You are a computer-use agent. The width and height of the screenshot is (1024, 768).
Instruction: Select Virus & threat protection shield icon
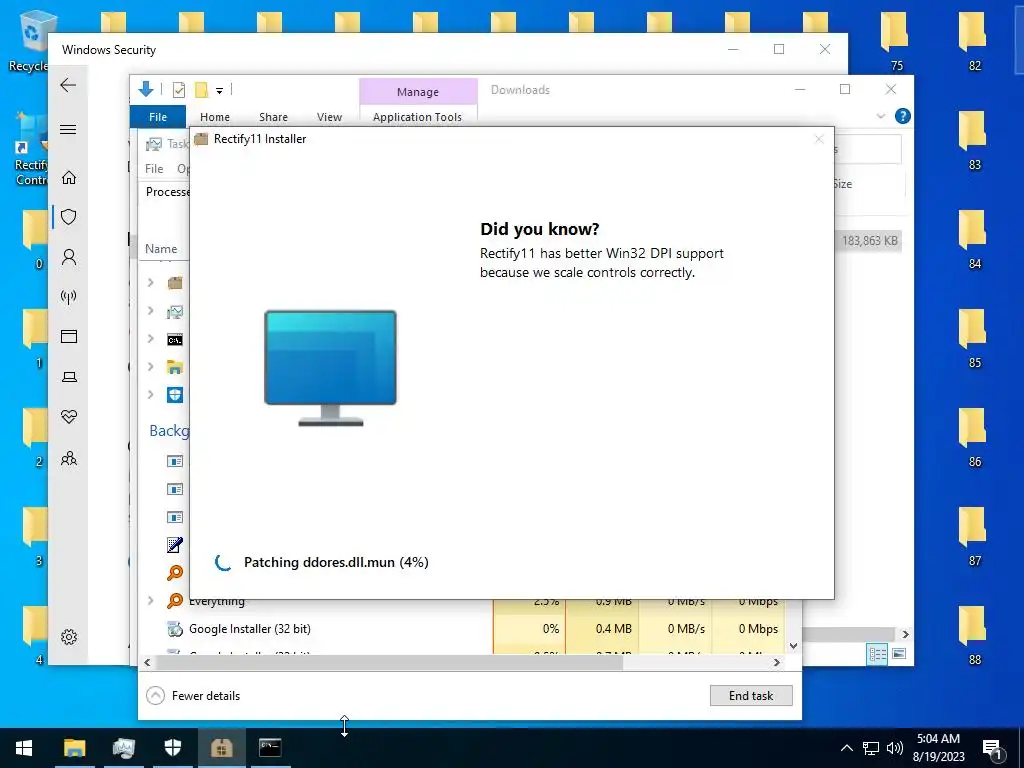click(69, 217)
